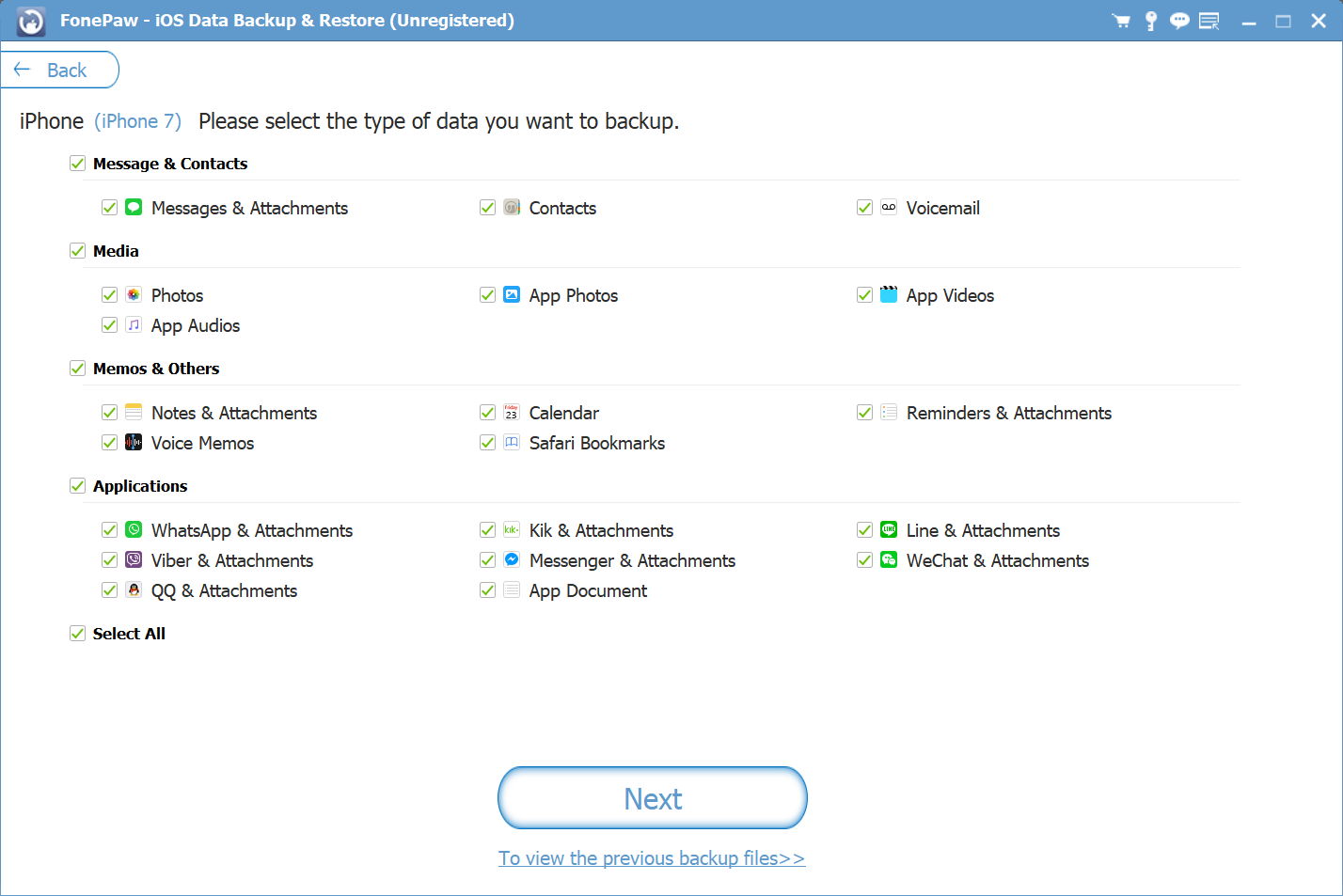Click the Kik icon
This screenshot has height=896, width=1343.
tap(512, 529)
